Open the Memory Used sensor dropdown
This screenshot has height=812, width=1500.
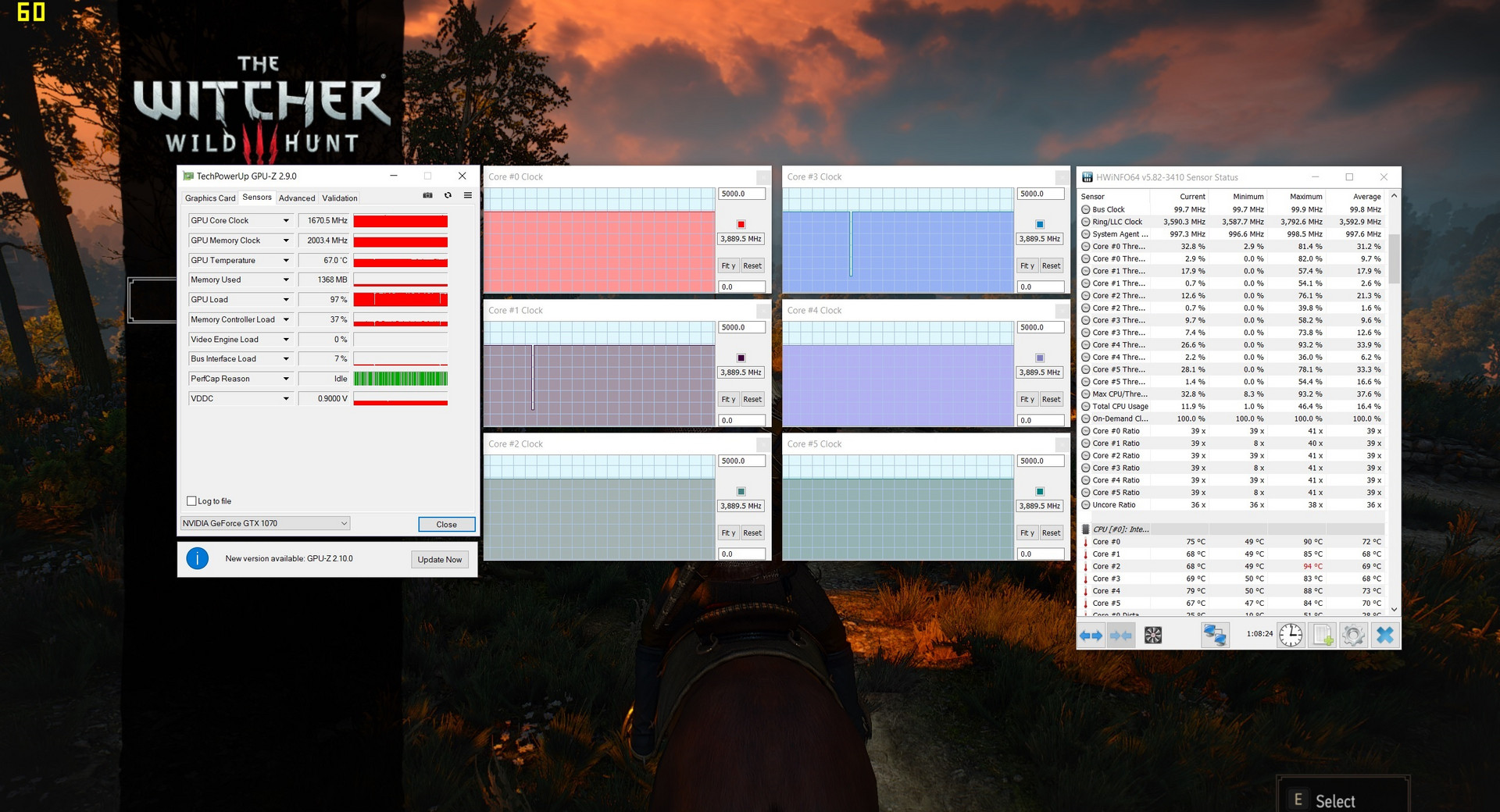pos(286,280)
